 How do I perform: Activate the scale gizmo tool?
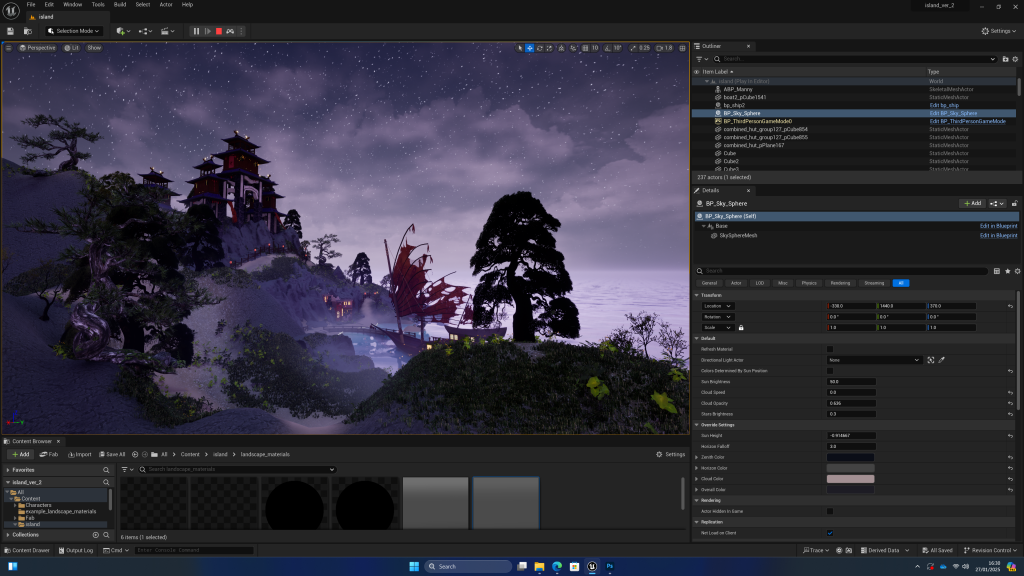[x=549, y=48]
